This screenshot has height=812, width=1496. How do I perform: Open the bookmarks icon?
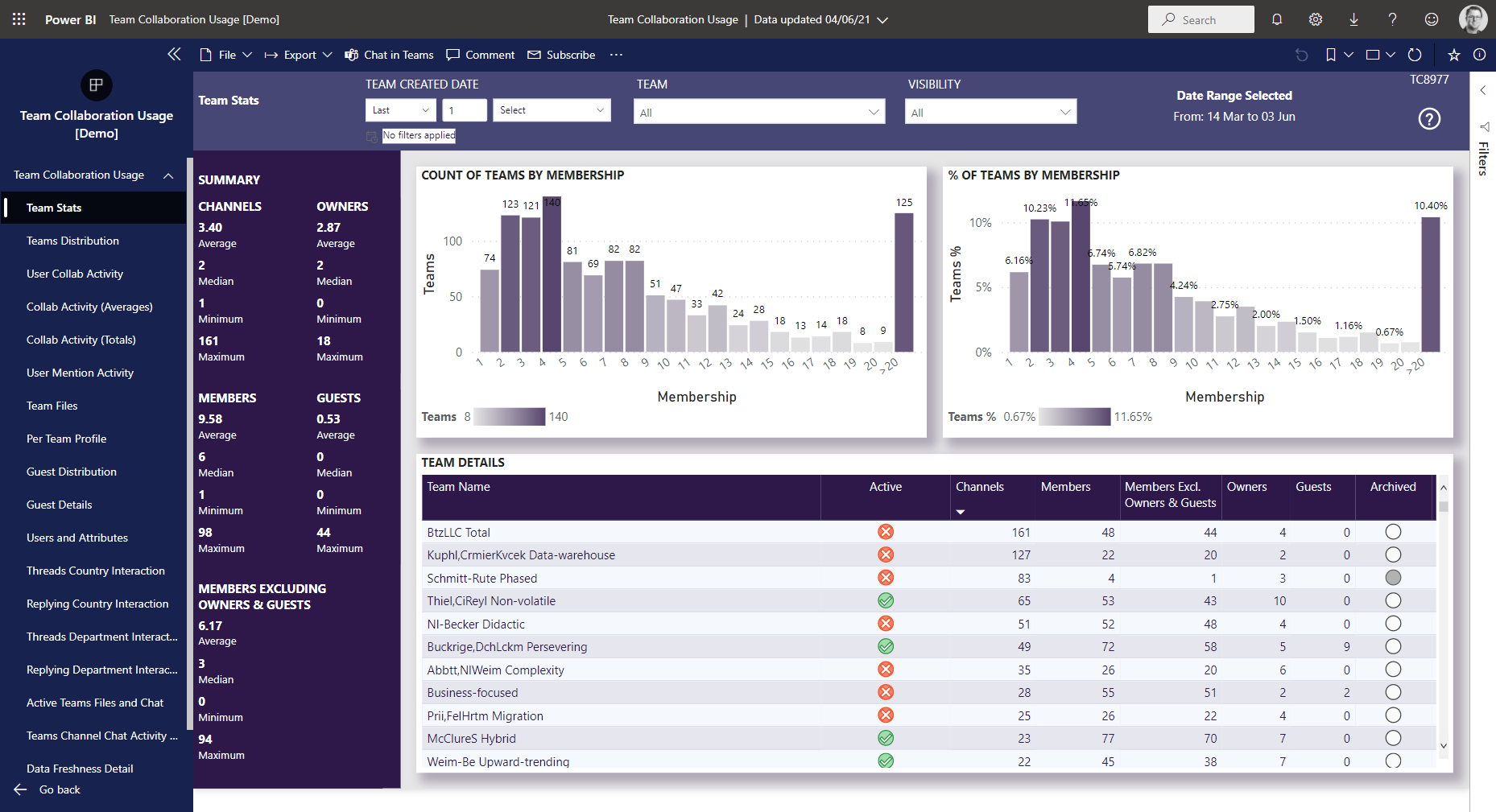1331,55
